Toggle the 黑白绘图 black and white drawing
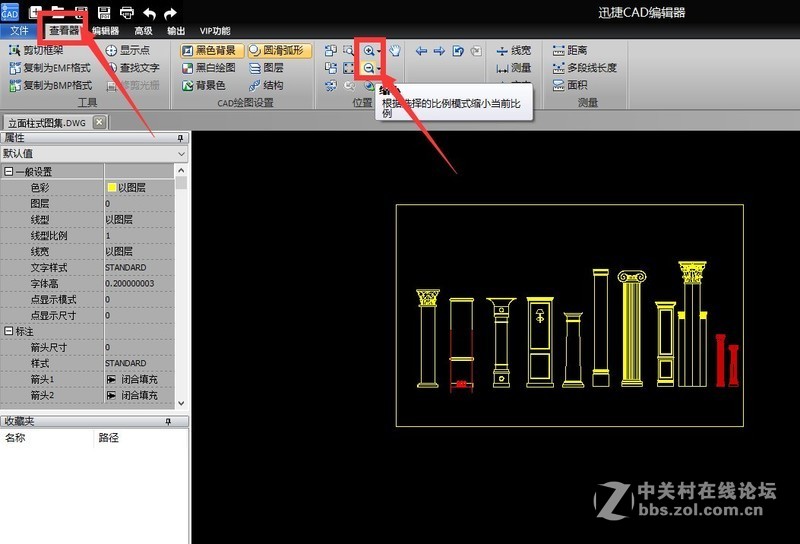 209,67
